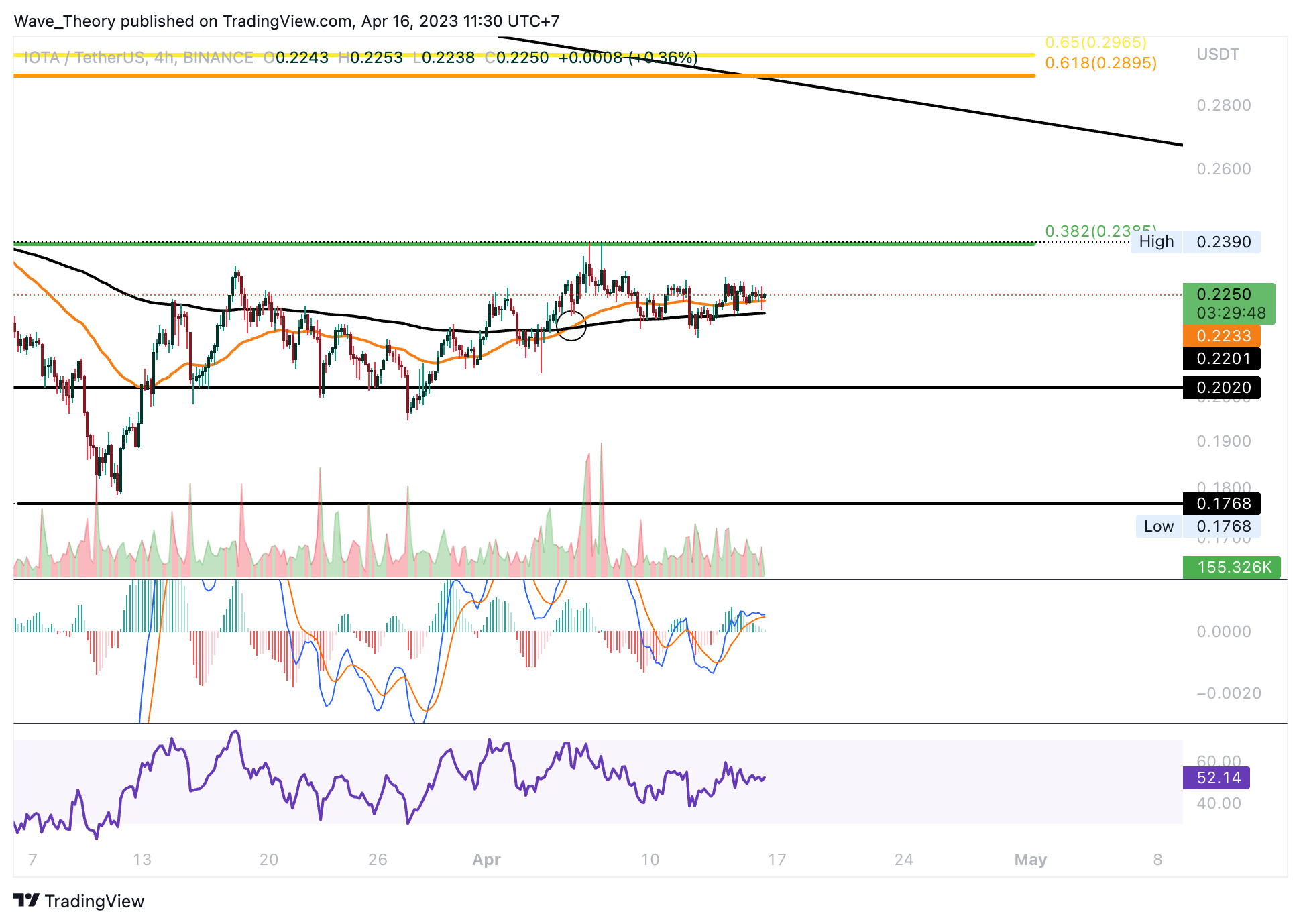The height and width of the screenshot is (924, 1301).
Task: Click the Apr month label on time axis
Action: pos(486,860)
